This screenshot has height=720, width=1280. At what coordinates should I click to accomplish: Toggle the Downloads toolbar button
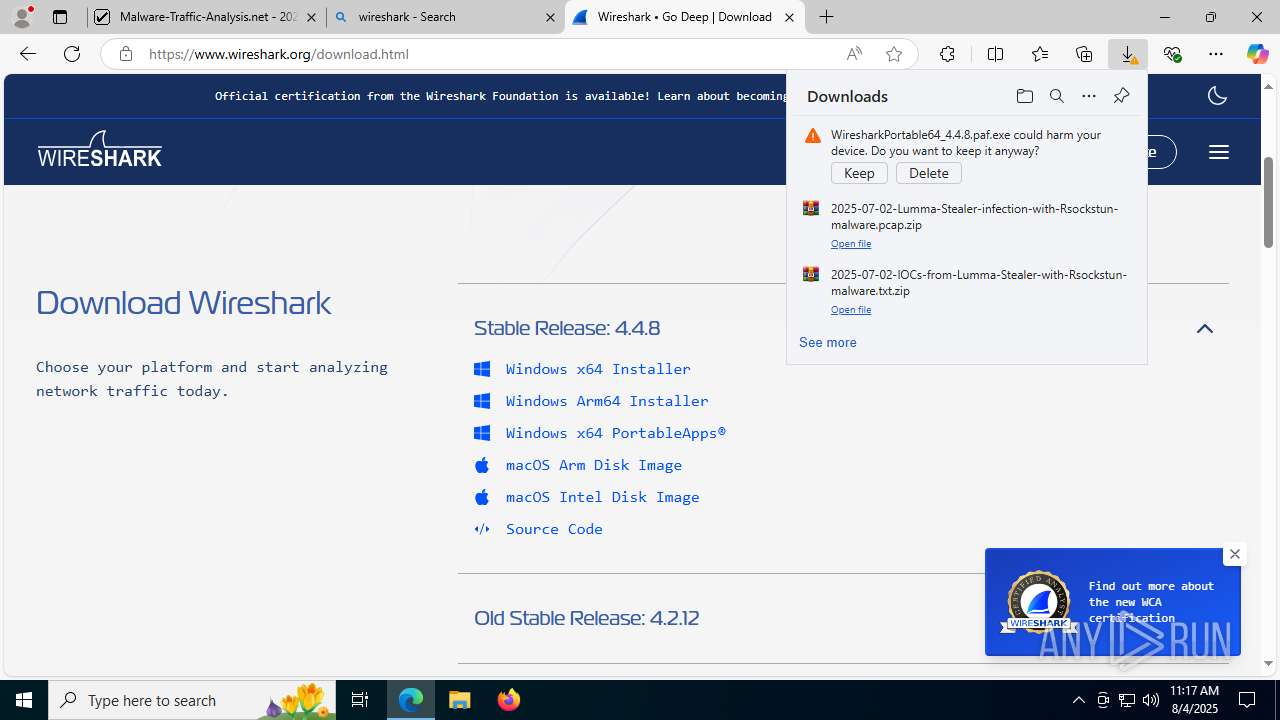(1128, 54)
